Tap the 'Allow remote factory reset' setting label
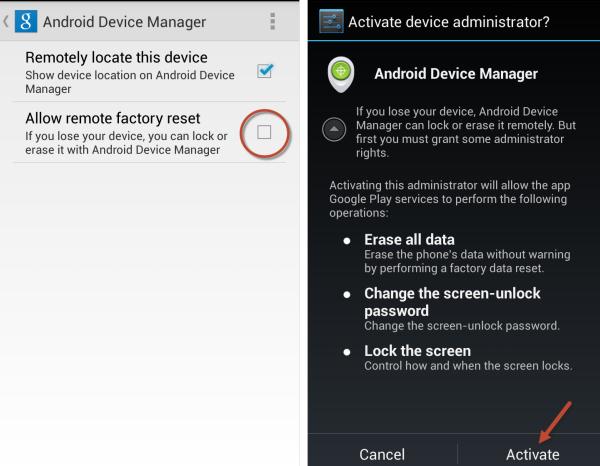The image size is (600, 466). (112, 118)
